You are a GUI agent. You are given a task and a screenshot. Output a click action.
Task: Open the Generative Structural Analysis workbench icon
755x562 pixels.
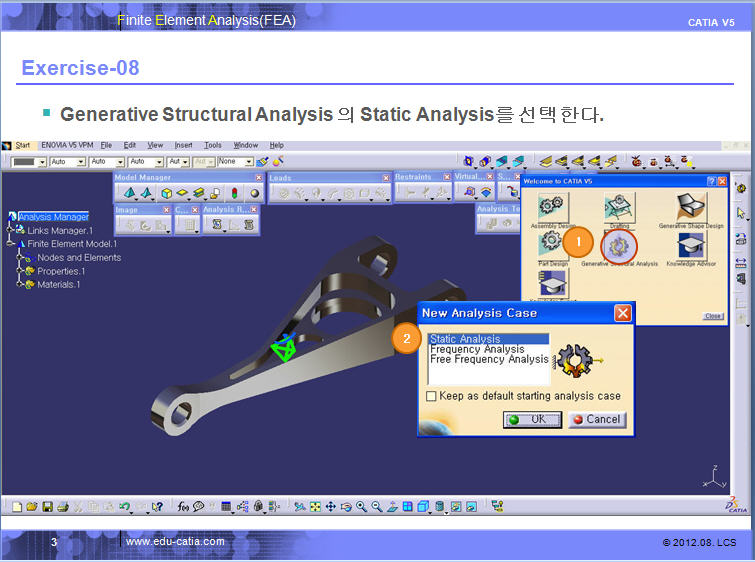tap(619, 244)
